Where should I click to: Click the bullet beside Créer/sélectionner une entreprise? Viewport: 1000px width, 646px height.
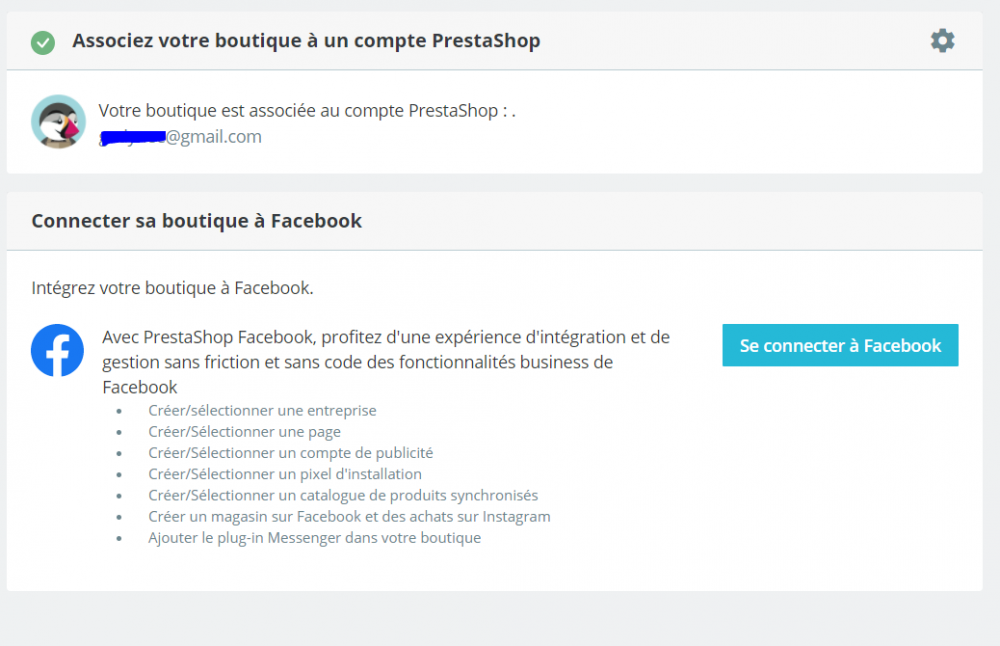[119, 411]
